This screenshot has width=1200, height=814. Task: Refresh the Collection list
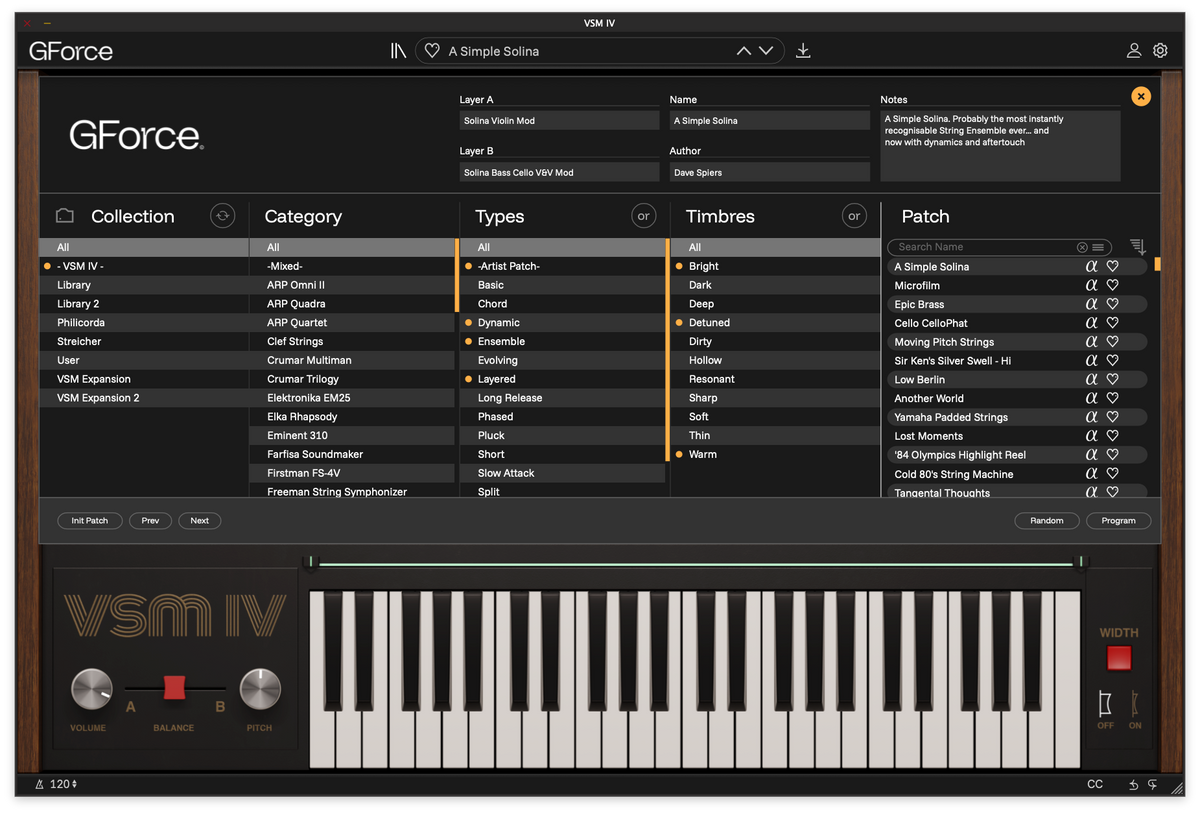[222, 215]
